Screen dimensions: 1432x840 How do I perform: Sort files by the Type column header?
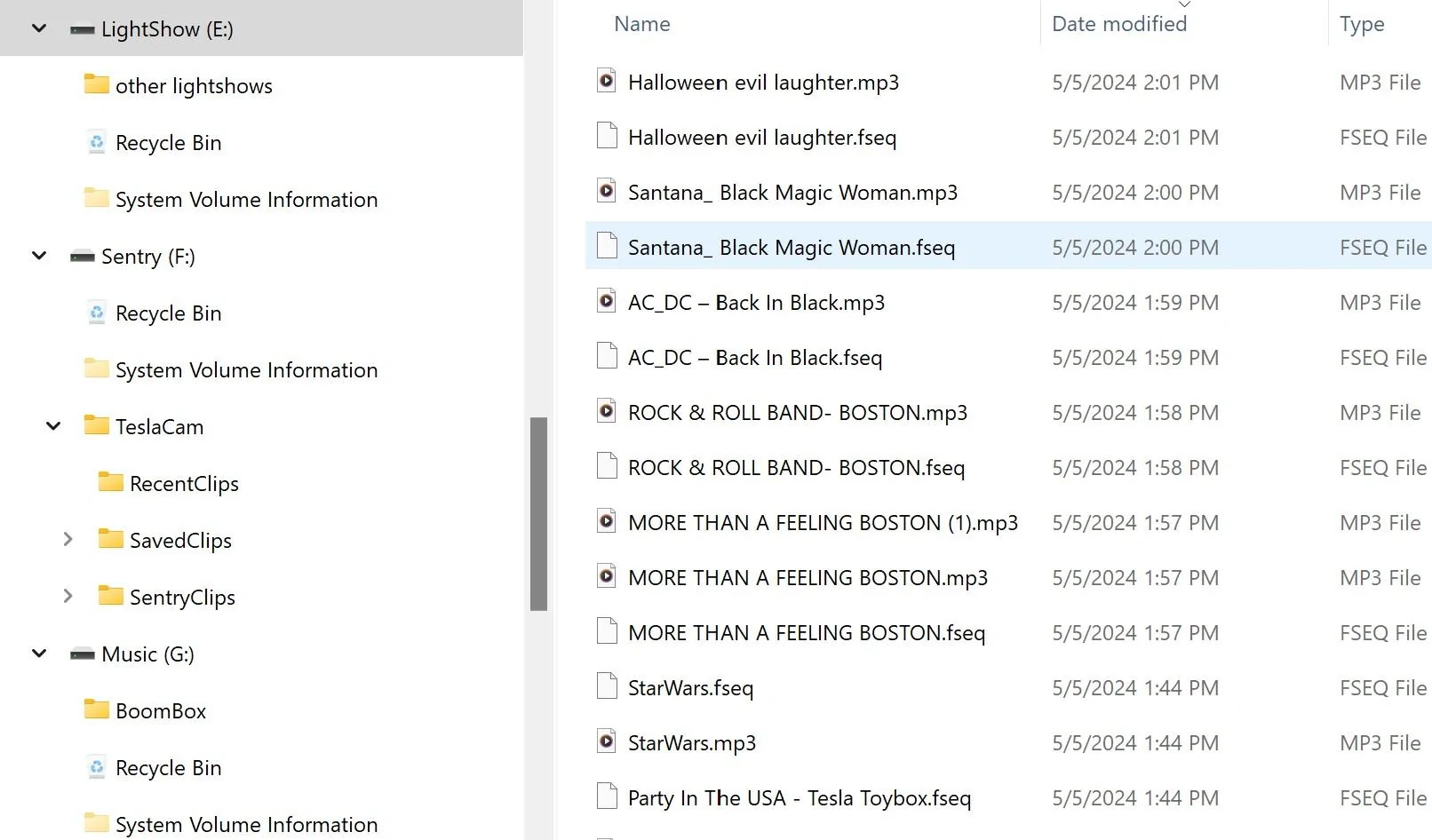tap(1362, 24)
